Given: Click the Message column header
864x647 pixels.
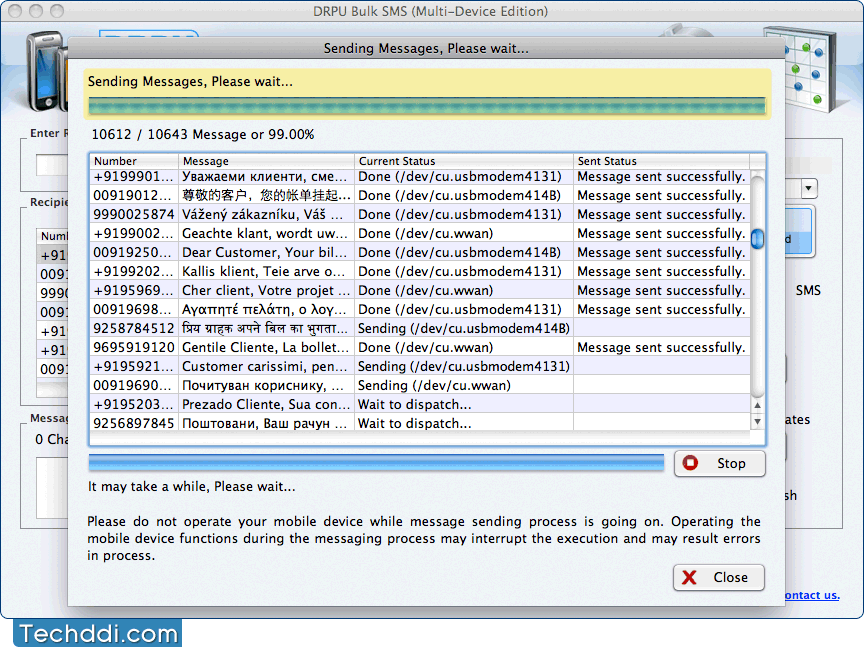Looking at the screenshot, I should (x=266, y=161).
